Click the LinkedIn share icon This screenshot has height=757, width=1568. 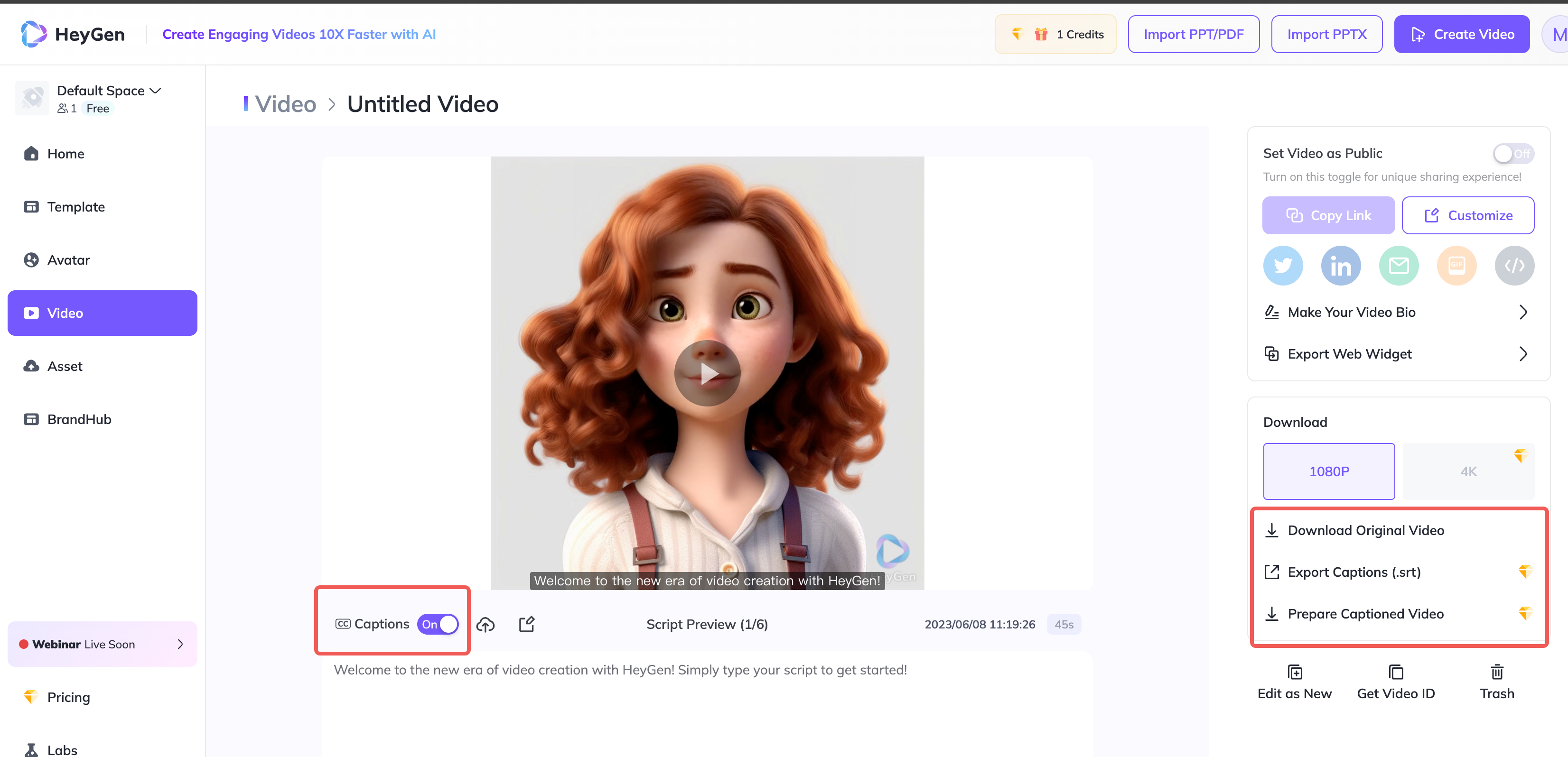(x=1340, y=265)
